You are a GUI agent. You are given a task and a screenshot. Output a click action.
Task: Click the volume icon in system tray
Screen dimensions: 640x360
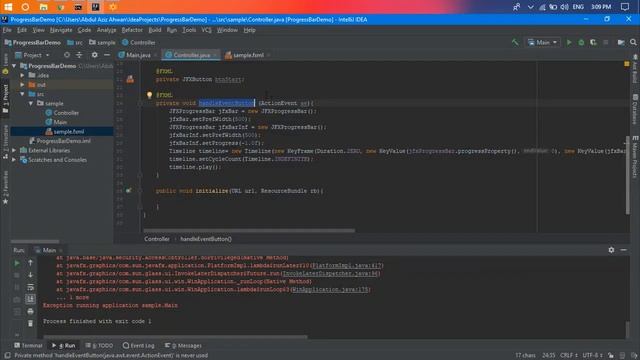[x=564, y=7]
